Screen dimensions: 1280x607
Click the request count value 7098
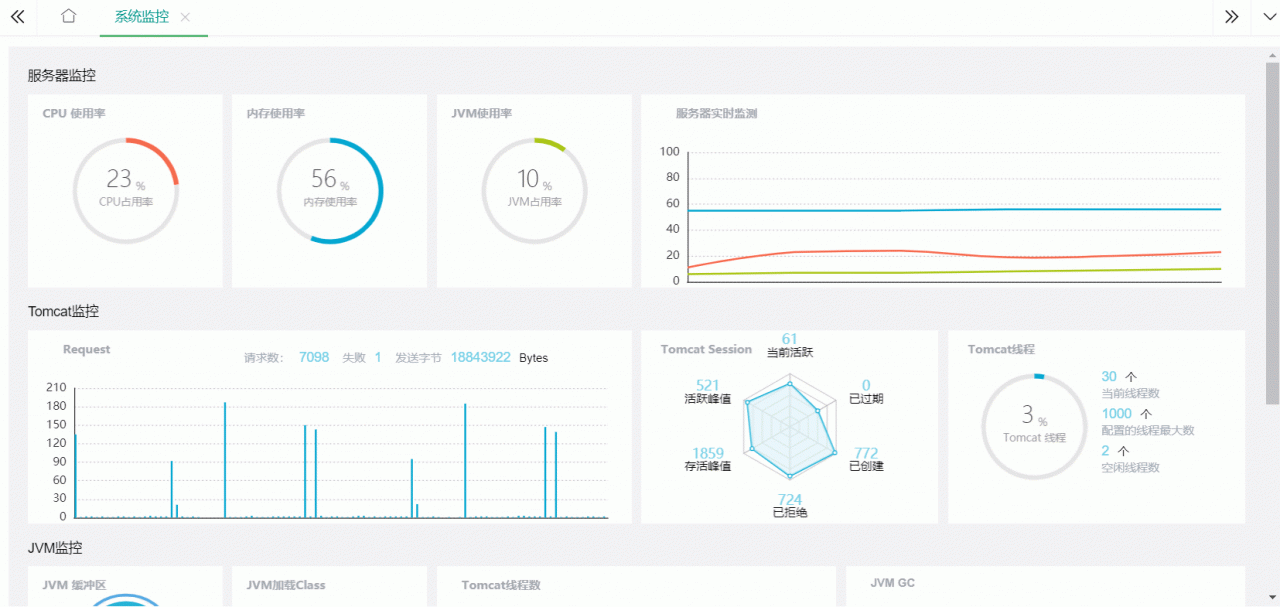[314, 357]
